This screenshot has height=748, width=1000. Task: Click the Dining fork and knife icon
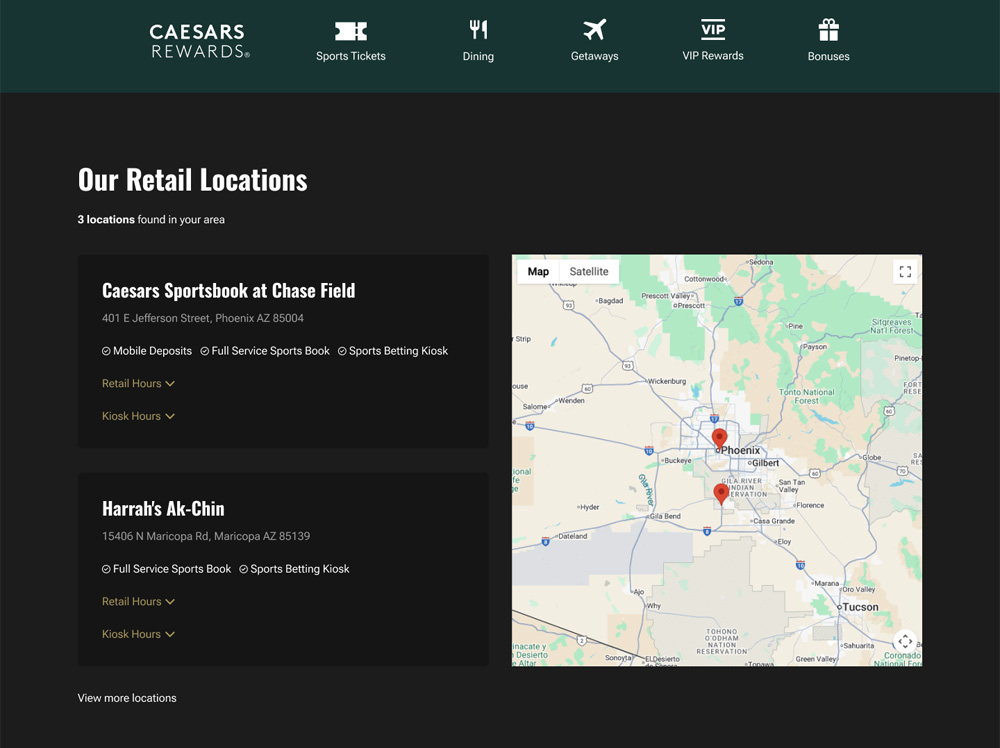(478, 30)
